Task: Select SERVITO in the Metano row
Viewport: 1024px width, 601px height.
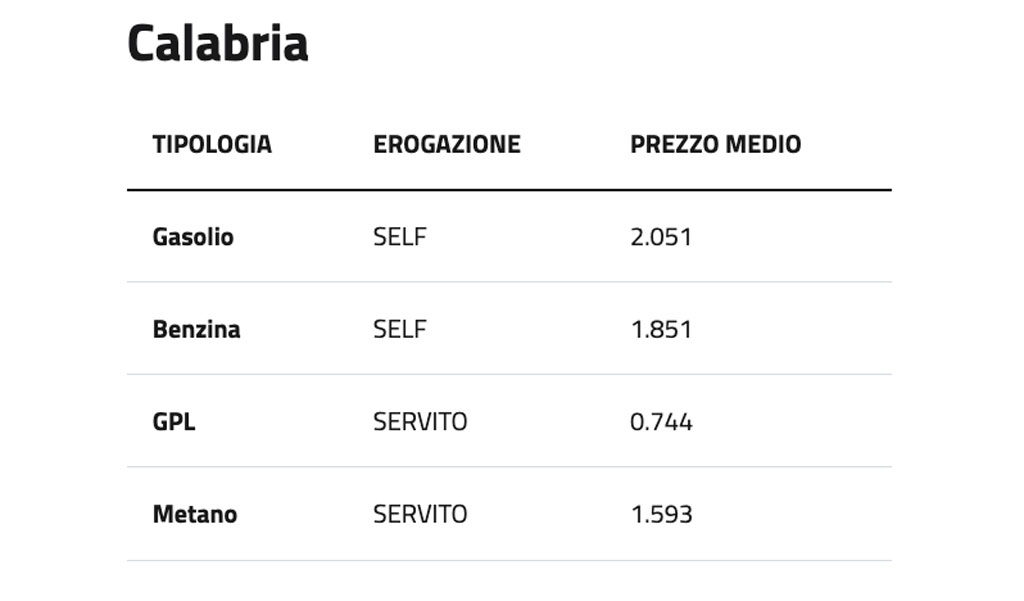Action: [420, 514]
